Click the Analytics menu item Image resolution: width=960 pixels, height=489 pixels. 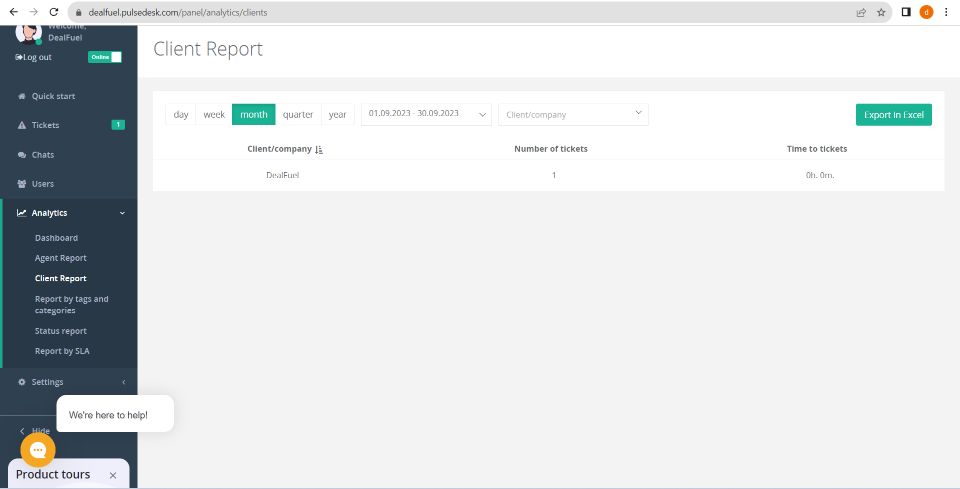click(50, 213)
